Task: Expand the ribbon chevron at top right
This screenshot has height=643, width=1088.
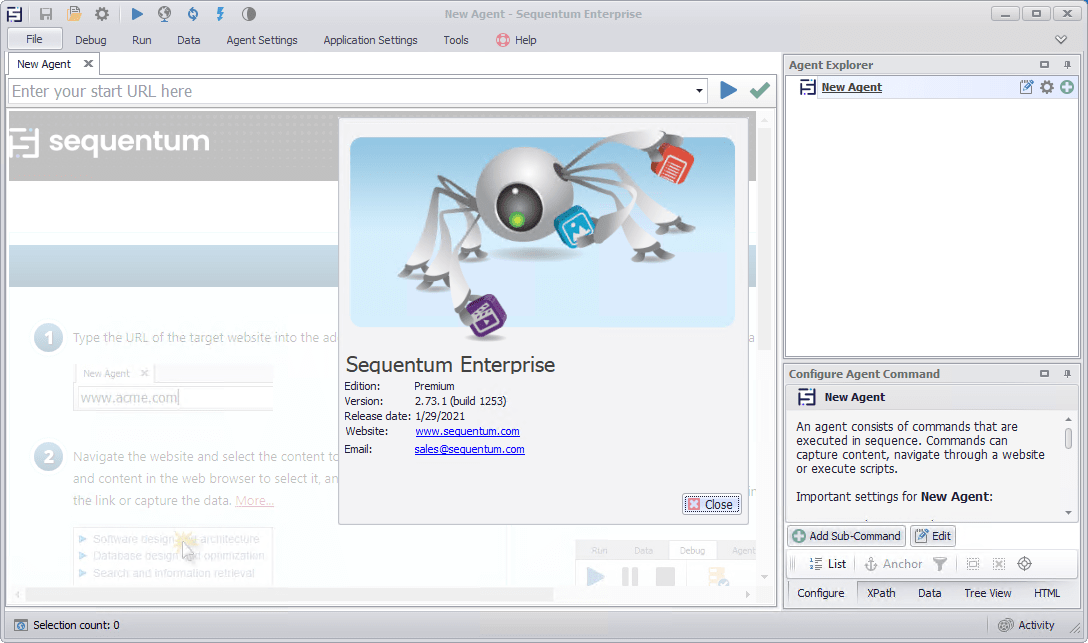Action: pos(1061,40)
